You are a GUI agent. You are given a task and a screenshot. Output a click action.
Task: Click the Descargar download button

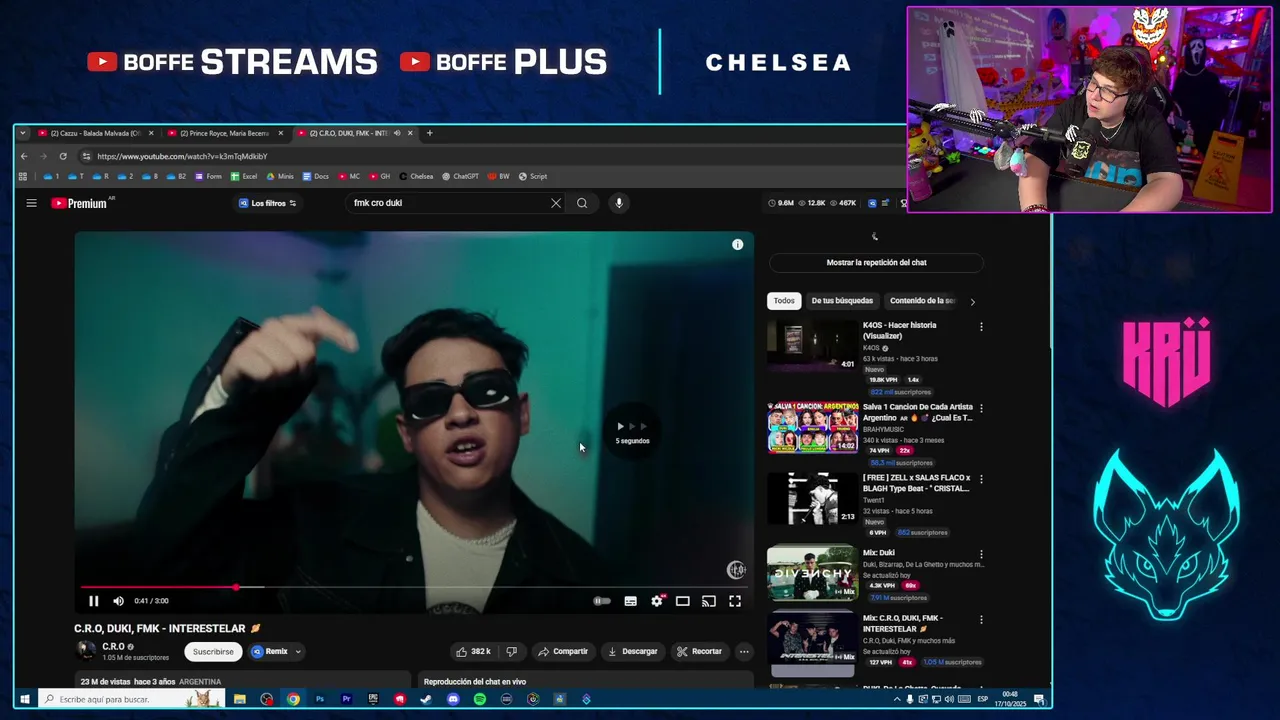click(633, 651)
